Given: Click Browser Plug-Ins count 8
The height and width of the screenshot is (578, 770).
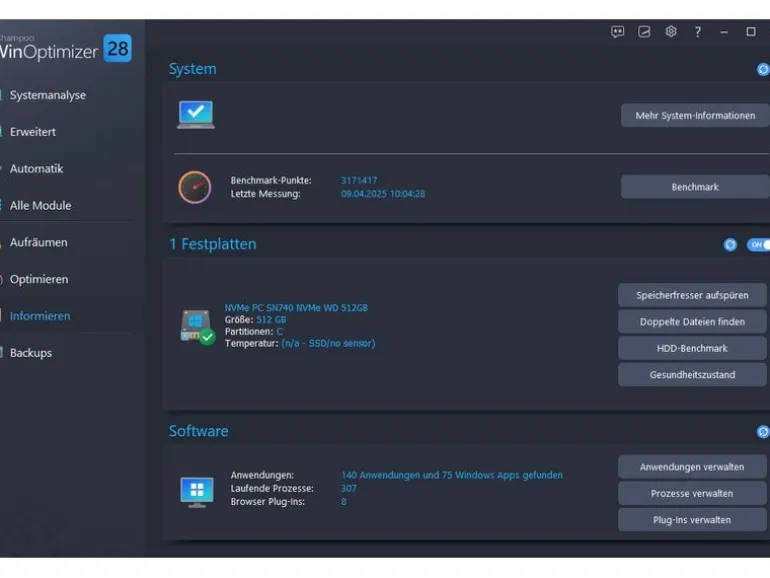Looking at the screenshot, I should (x=344, y=501).
